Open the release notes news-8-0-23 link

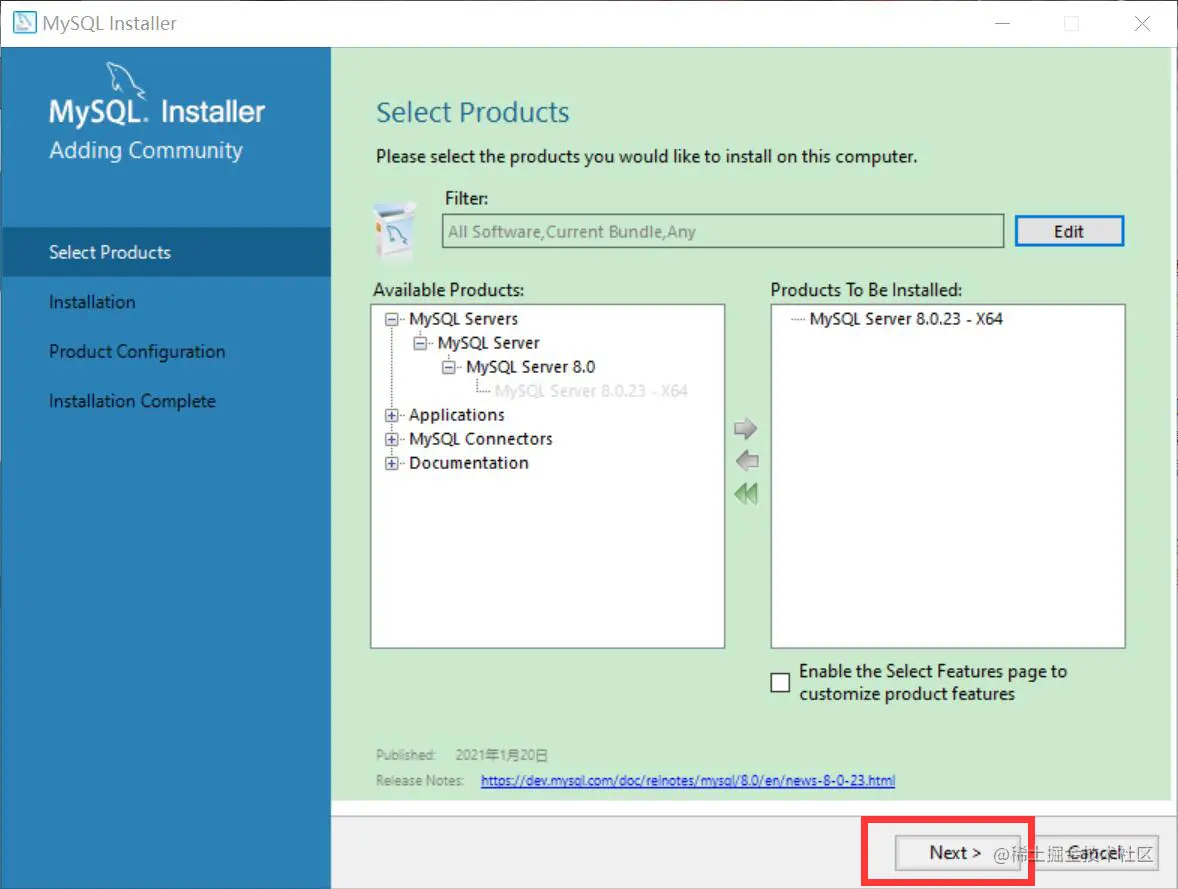point(687,781)
